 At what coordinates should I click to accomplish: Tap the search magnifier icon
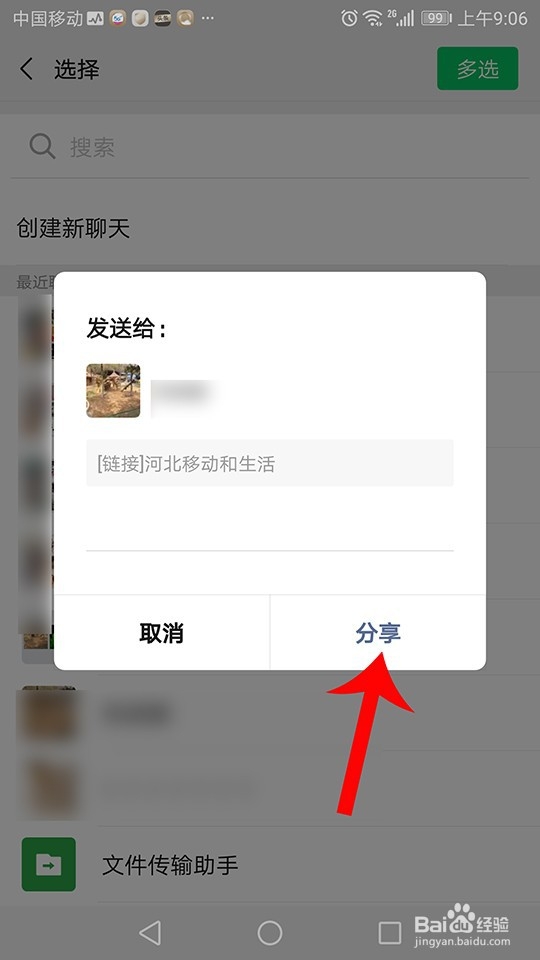42,146
